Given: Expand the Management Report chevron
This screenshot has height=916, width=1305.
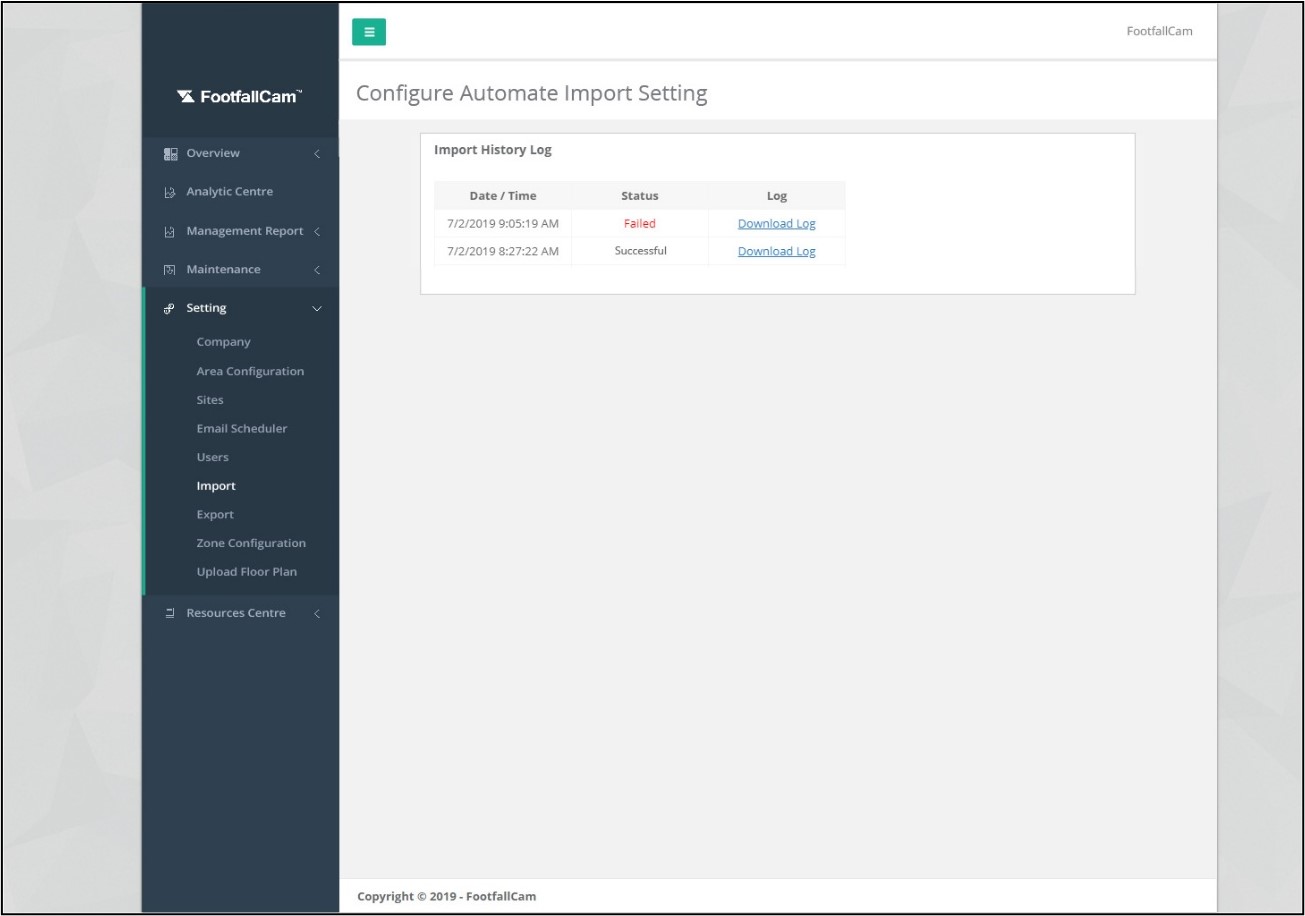Looking at the screenshot, I should point(317,232).
